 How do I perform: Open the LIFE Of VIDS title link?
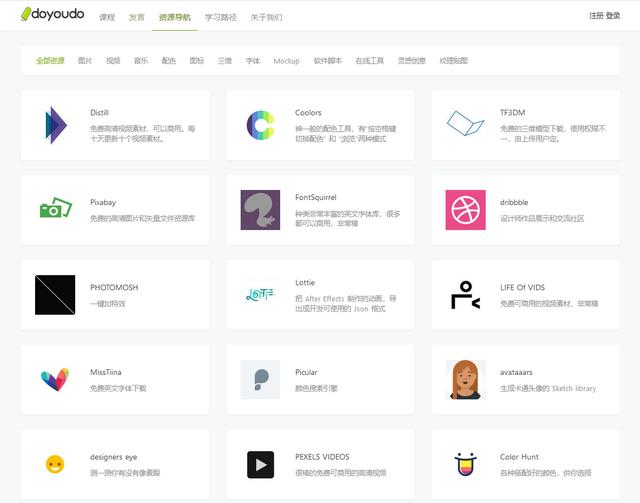[522, 287]
